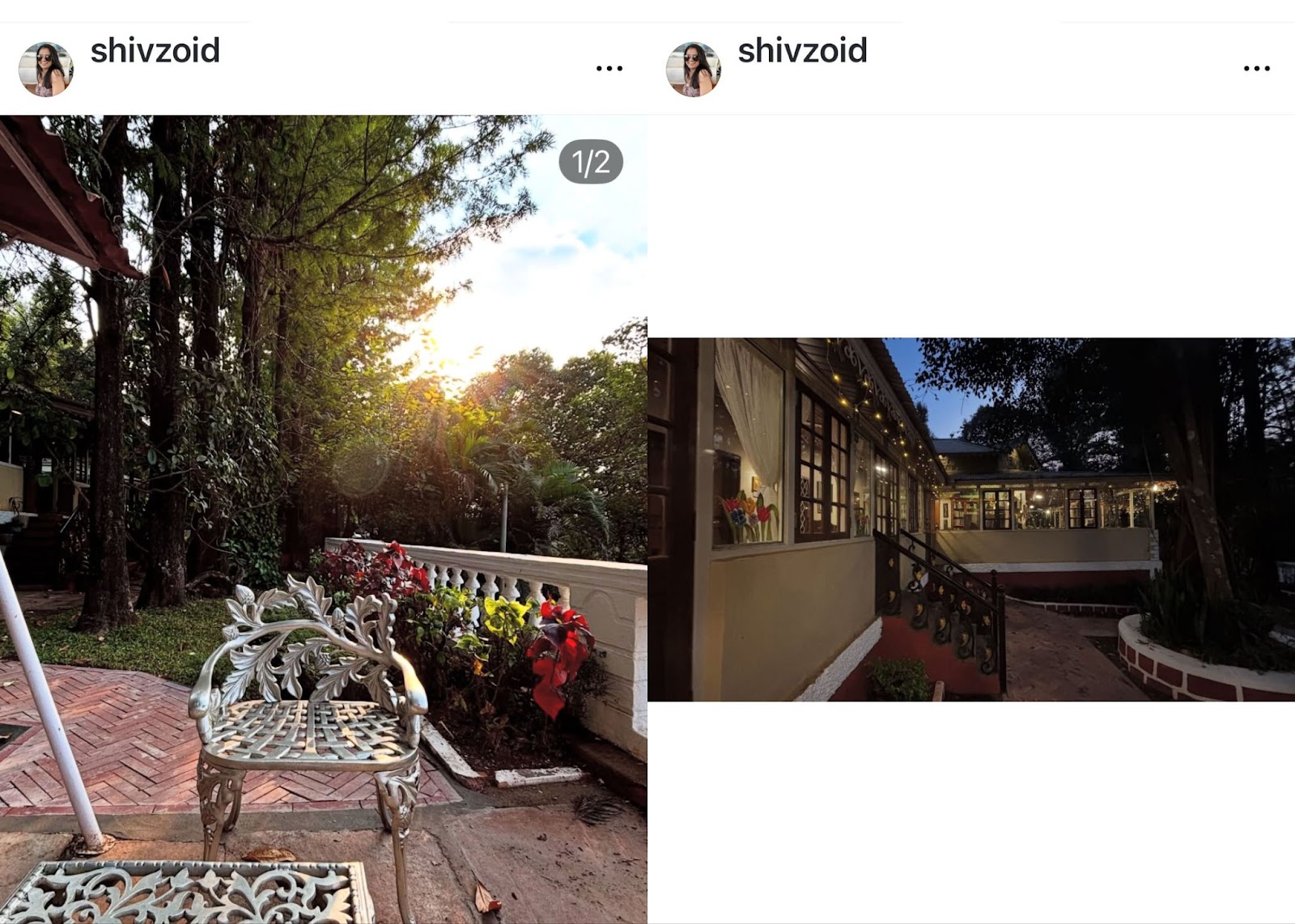Click the left post's shivzoid profile avatar

46,70
